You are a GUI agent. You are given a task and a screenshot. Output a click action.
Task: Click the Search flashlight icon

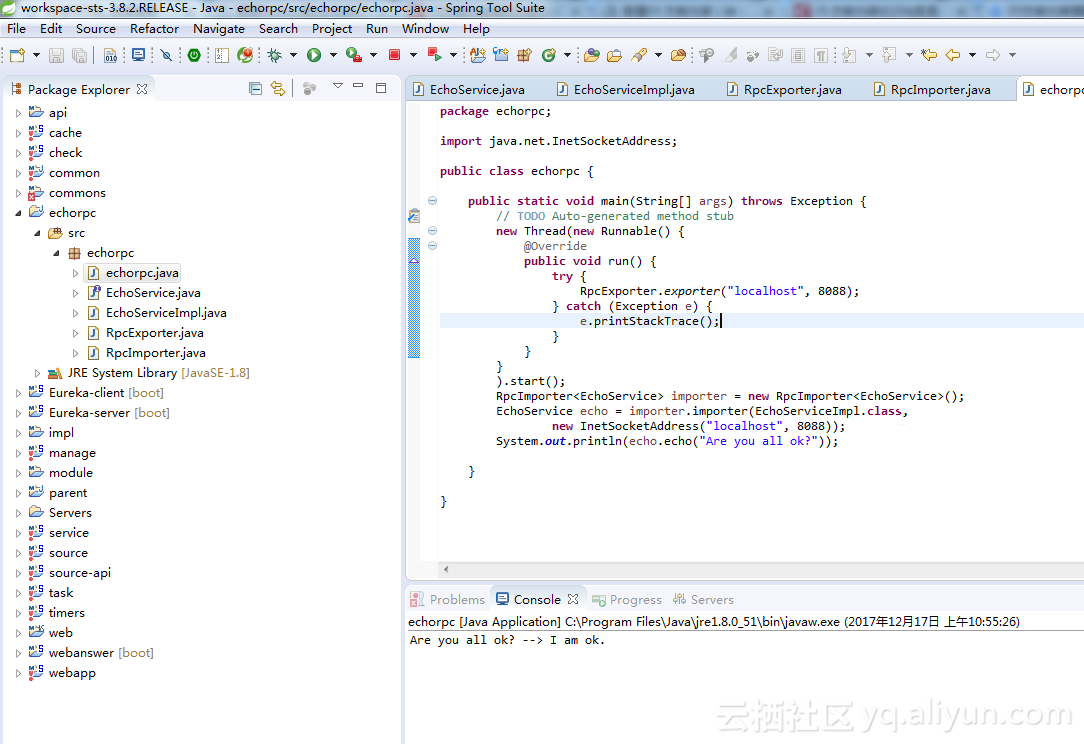coord(639,55)
